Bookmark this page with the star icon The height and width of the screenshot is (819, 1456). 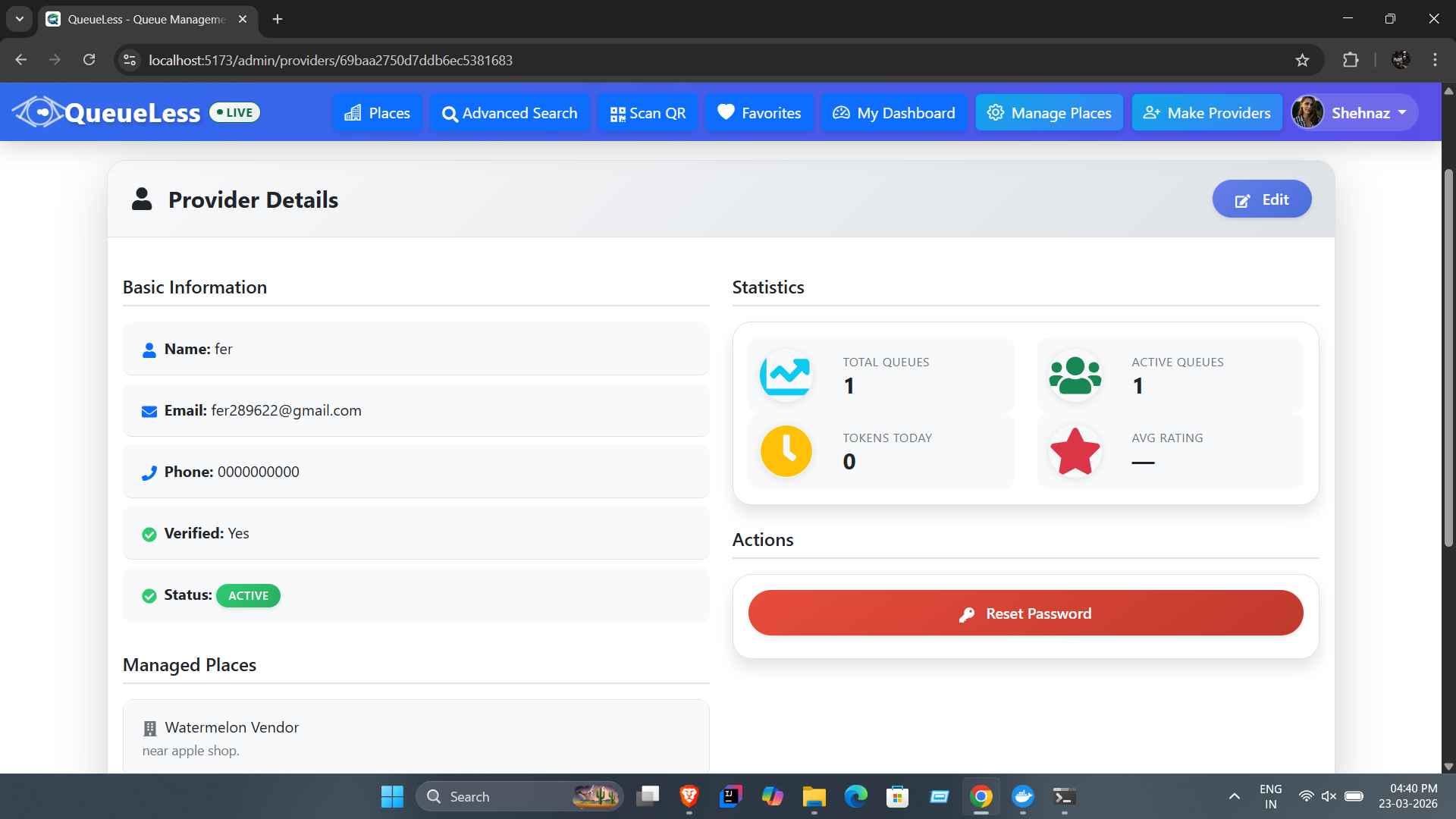1302,60
